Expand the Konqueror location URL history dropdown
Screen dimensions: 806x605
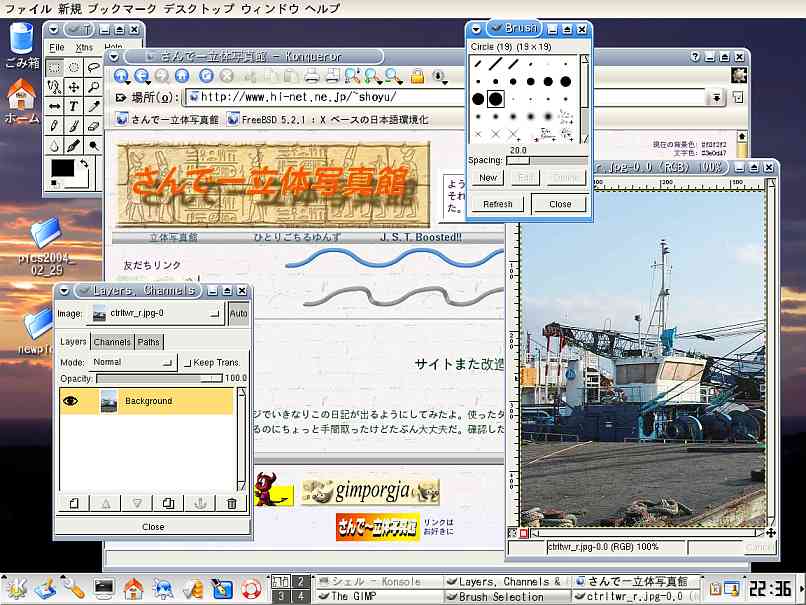[x=716, y=98]
